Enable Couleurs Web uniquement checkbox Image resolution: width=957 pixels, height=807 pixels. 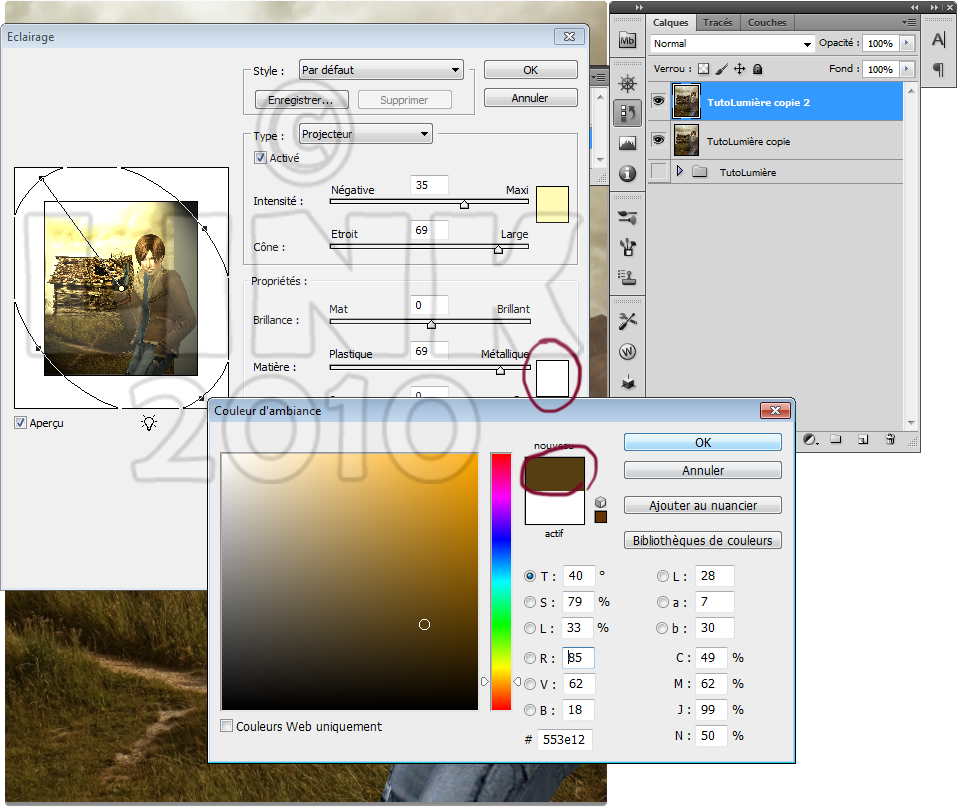[x=227, y=727]
